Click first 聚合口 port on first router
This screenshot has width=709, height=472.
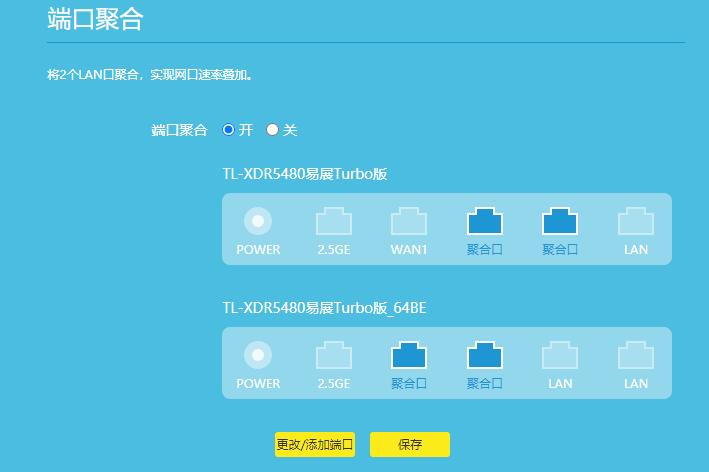coord(485,221)
